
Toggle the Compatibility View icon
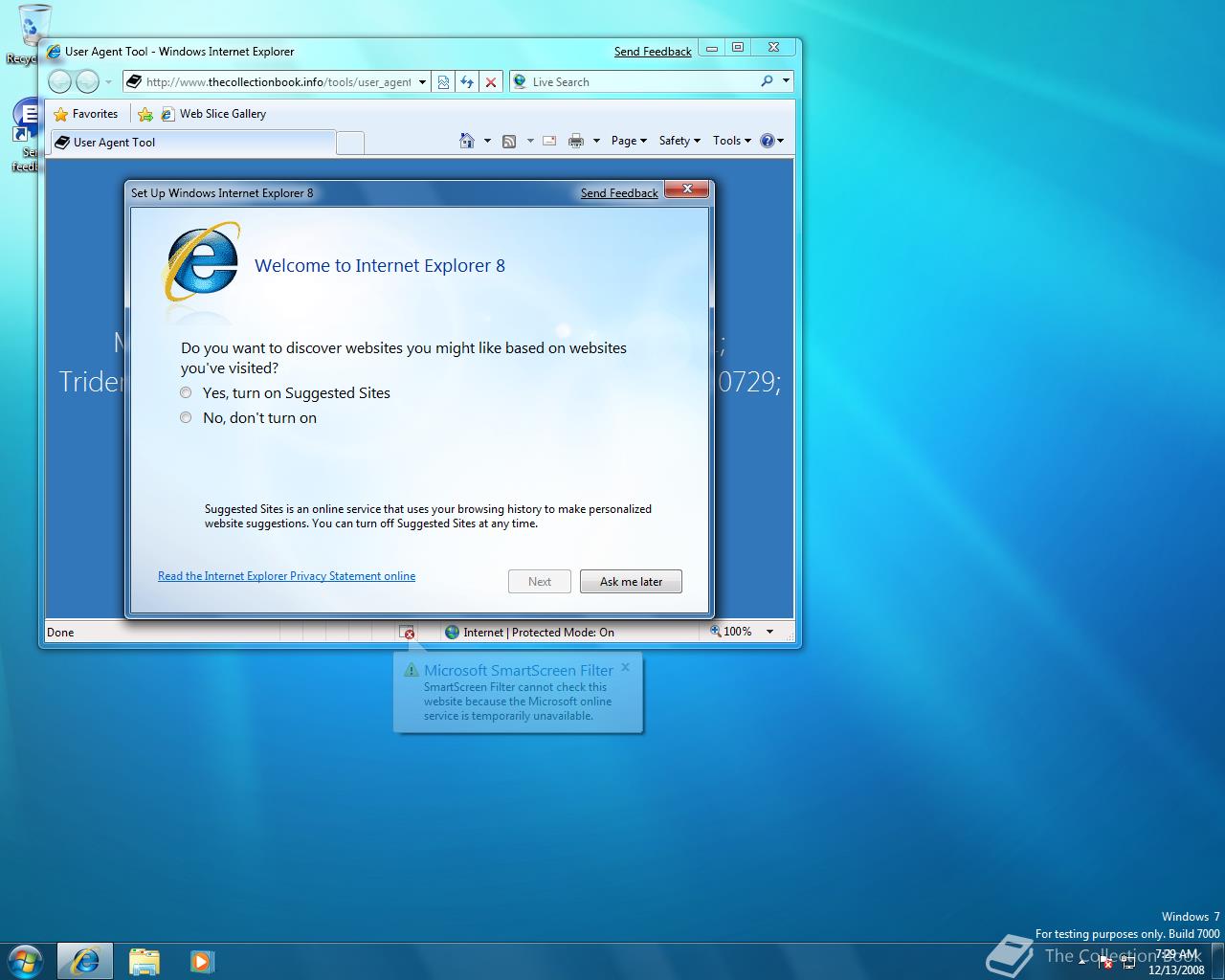tap(443, 82)
